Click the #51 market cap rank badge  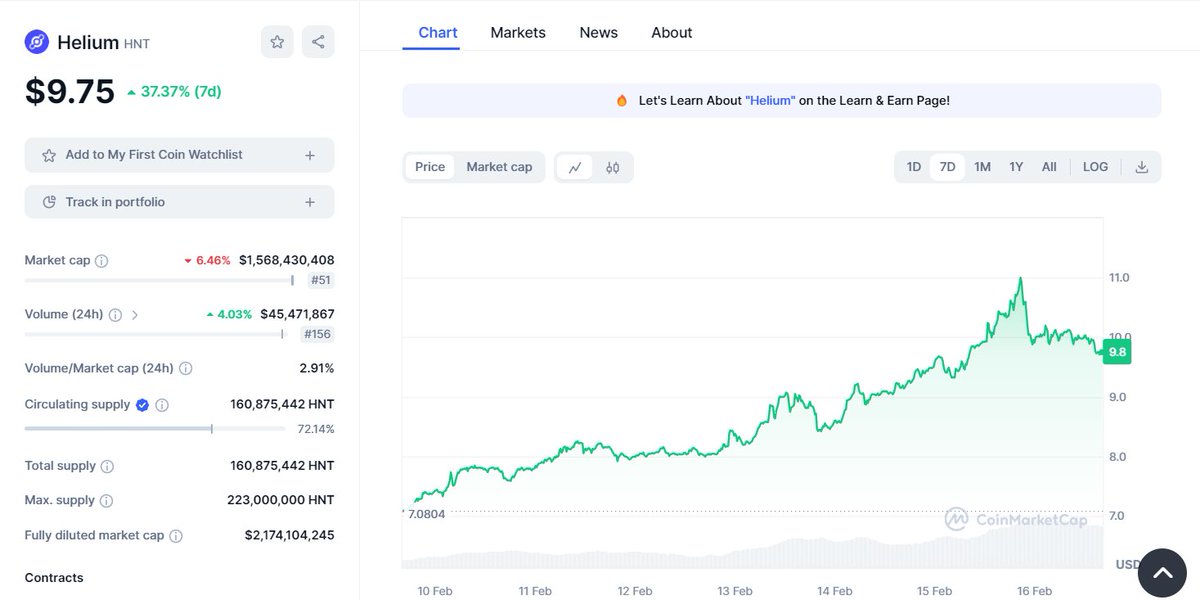tap(321, 281)
